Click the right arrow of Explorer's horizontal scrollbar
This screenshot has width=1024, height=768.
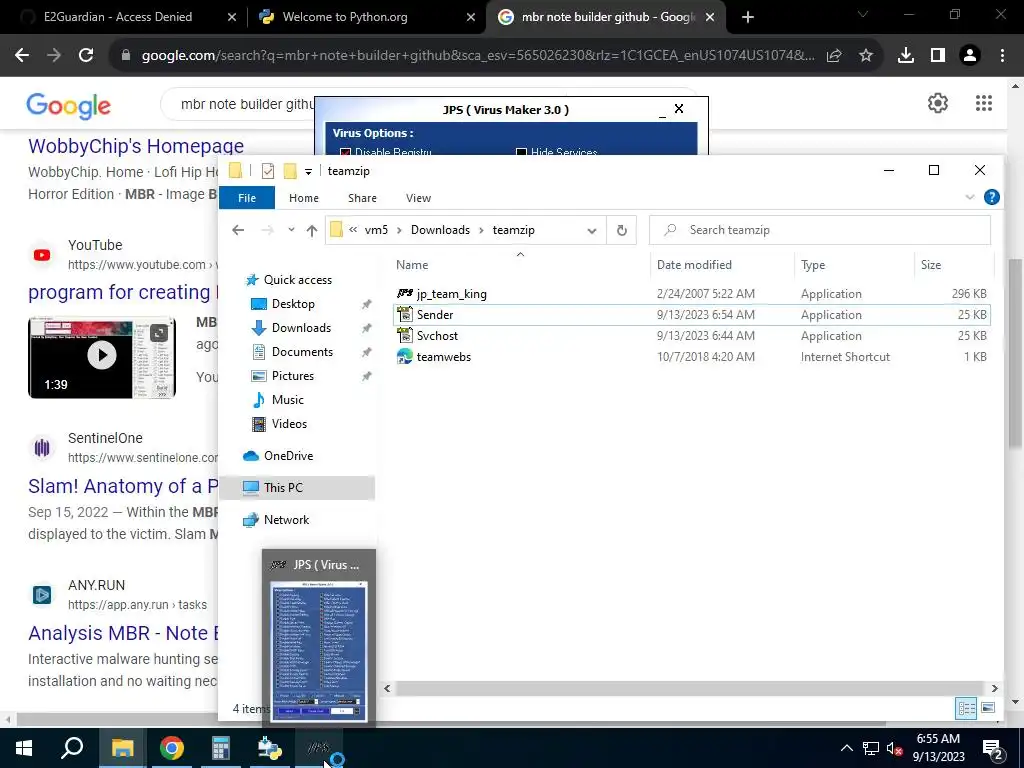pos(994,688)
